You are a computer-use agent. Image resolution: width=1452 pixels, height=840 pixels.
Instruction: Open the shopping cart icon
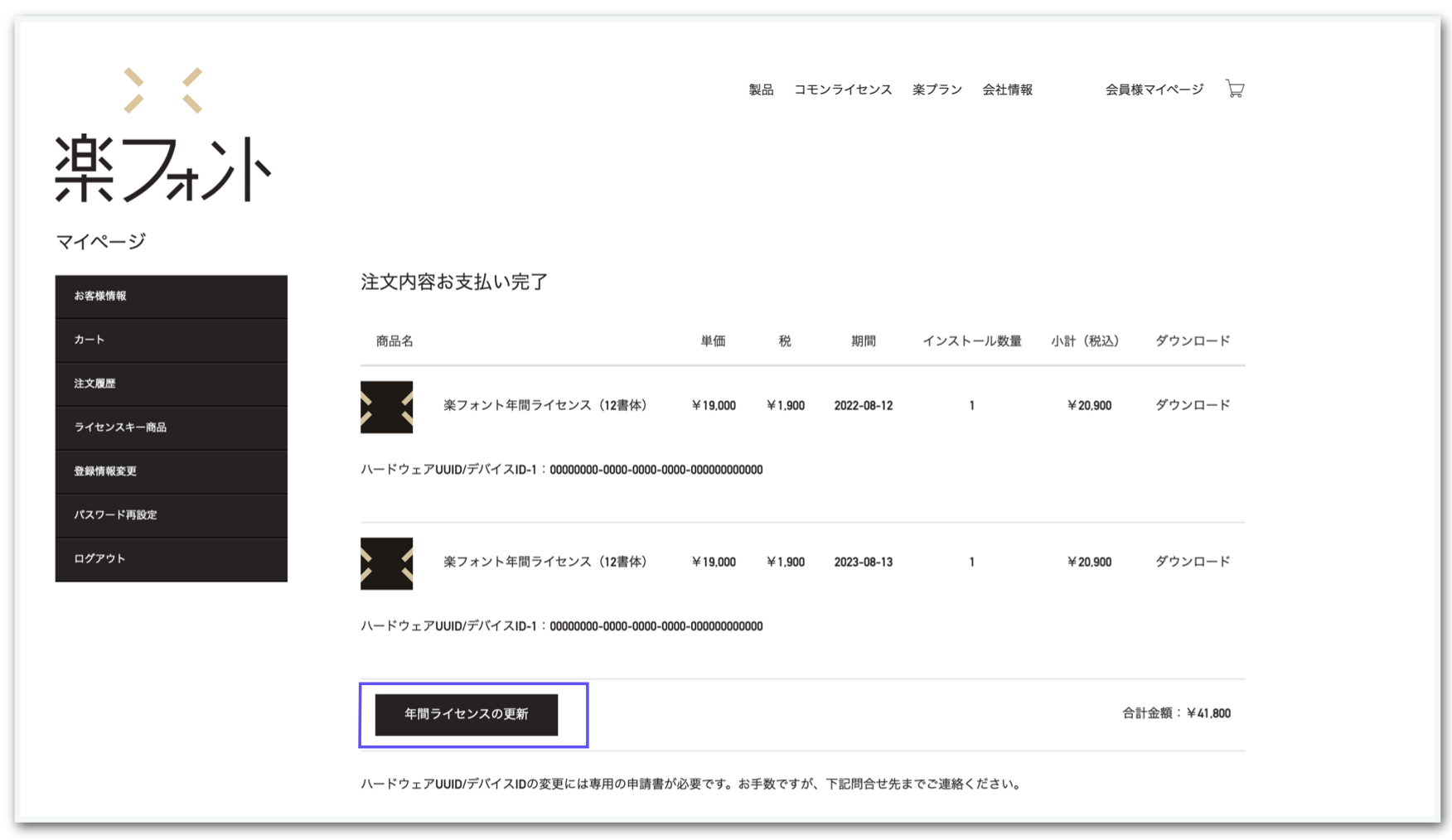click(x=1234, y=89)
